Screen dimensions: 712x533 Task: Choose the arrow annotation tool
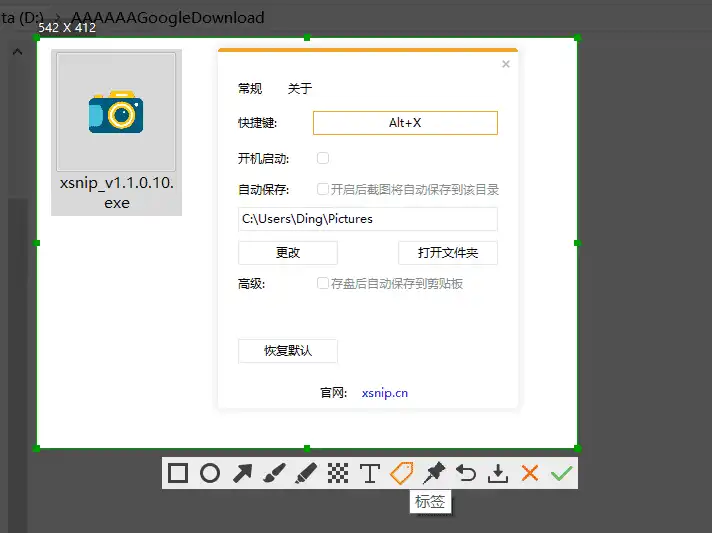click(242, 473)
